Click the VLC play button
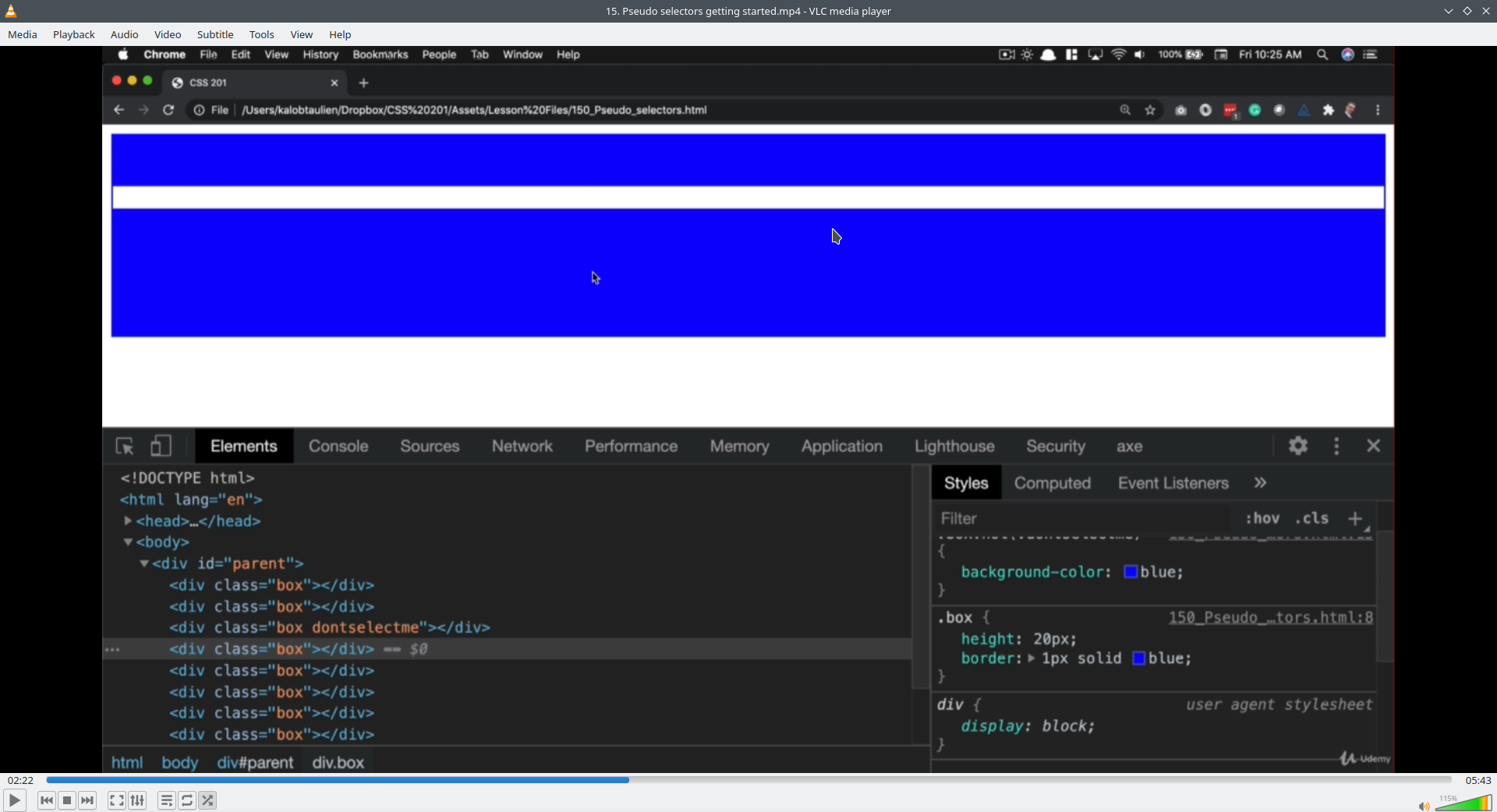The height and width of the screenshot is (812, 1497). coord(14,800)
